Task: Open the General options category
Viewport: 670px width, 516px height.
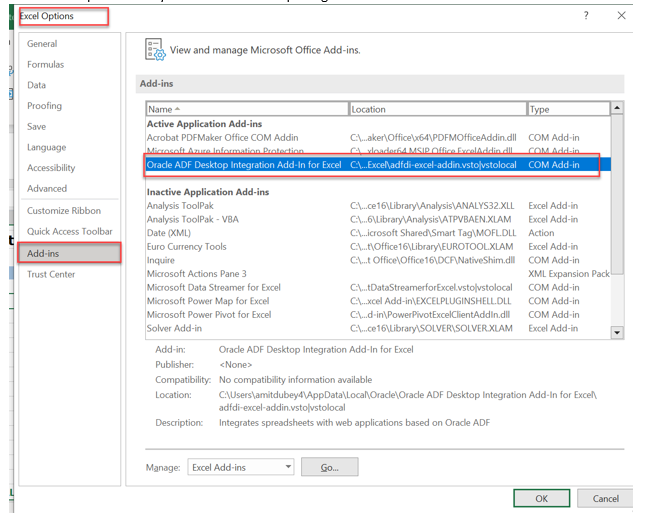Action: tap(42, 44)
